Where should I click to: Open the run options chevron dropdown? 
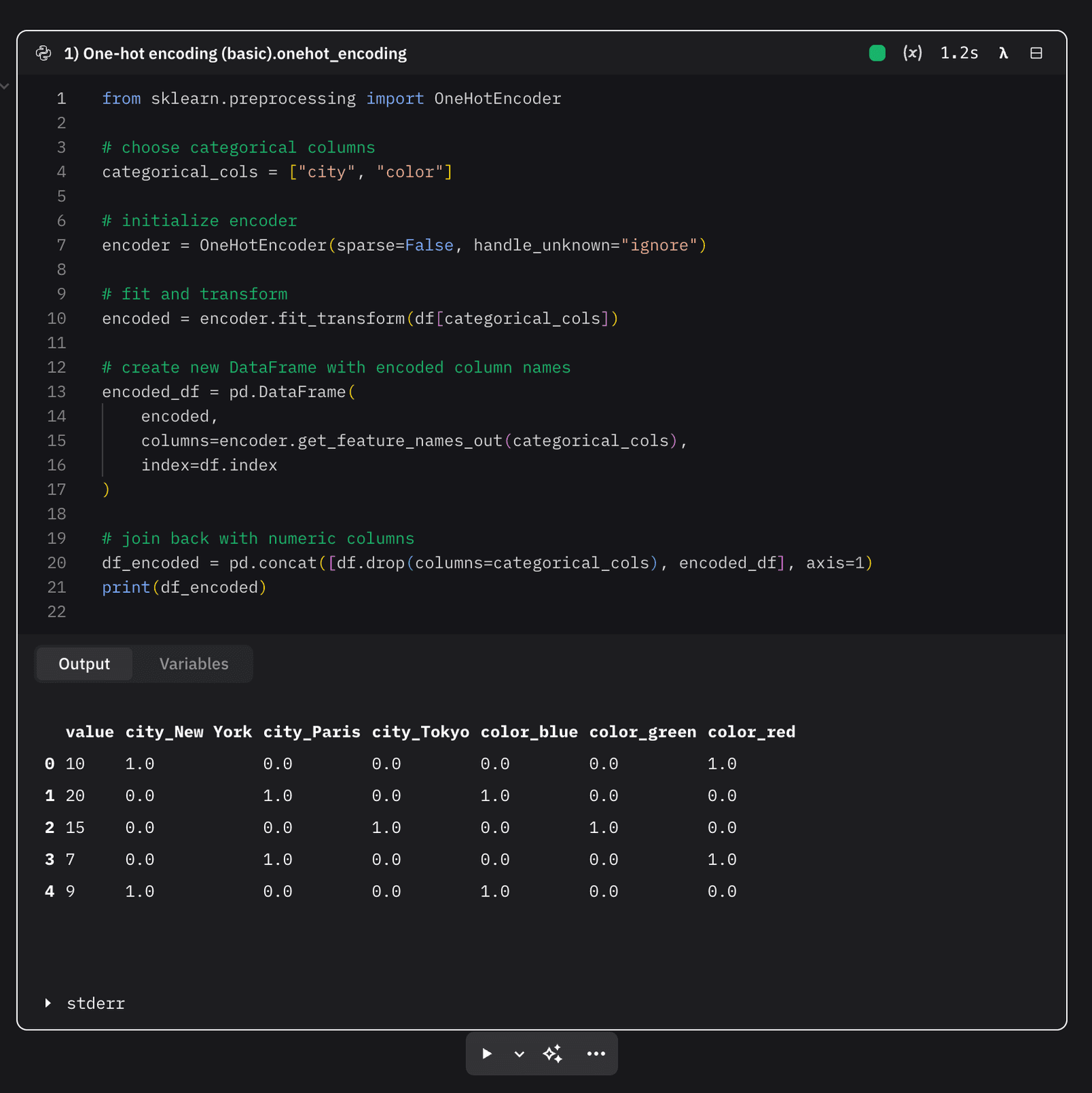tap(519, 1053)
